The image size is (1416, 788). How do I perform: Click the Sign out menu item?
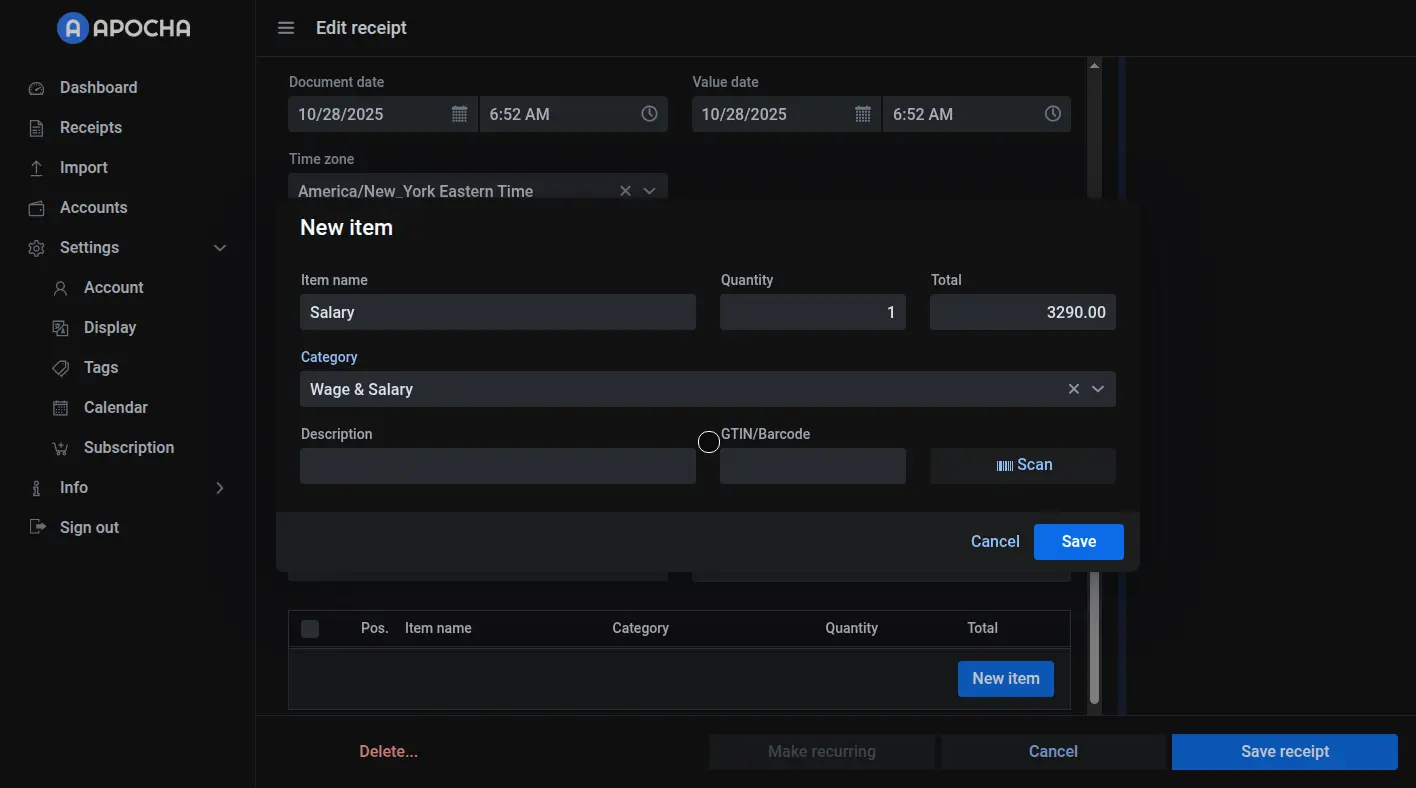pos(89,528)
